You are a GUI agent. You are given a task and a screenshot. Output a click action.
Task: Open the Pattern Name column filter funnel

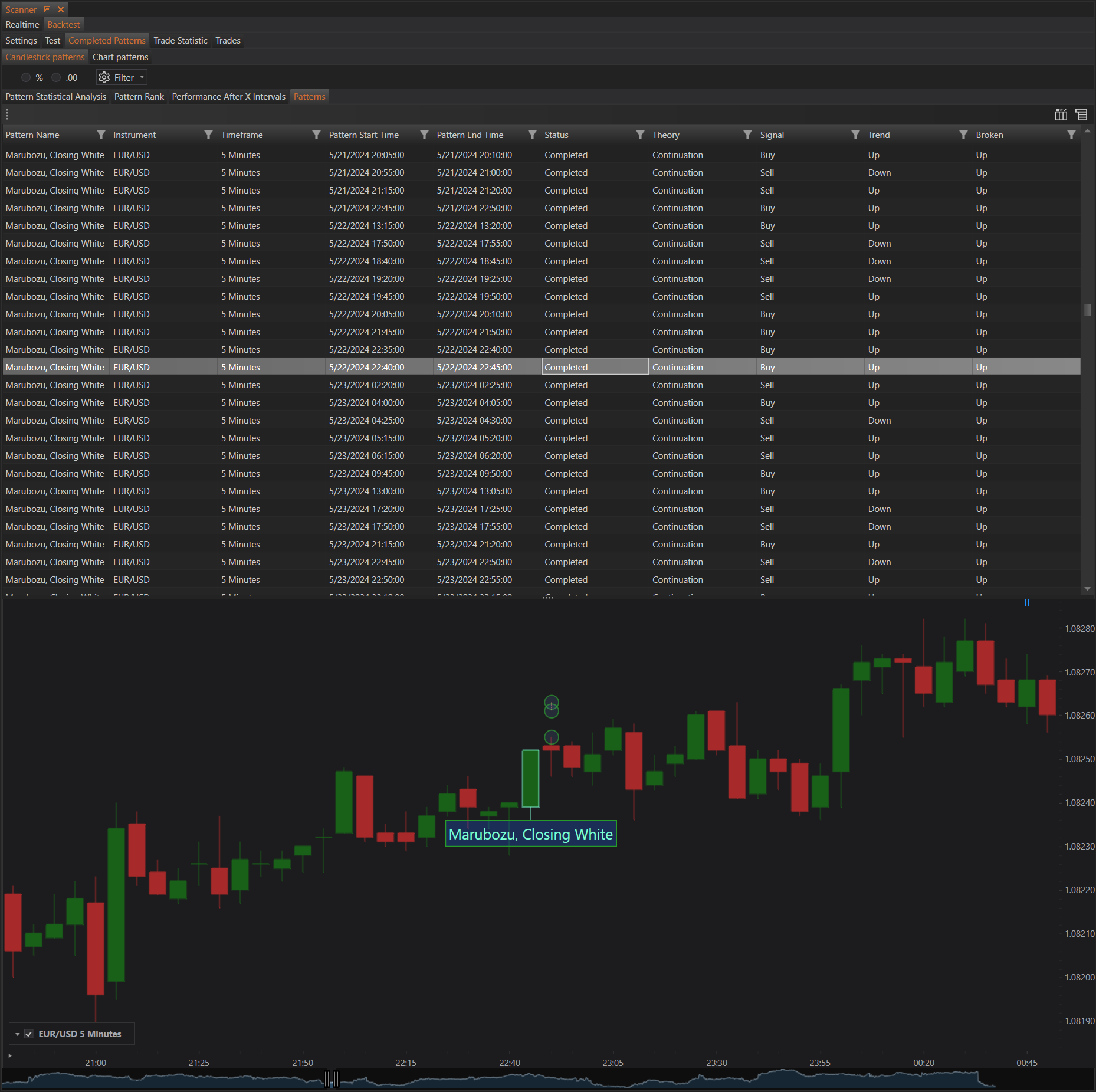[101, 135]
